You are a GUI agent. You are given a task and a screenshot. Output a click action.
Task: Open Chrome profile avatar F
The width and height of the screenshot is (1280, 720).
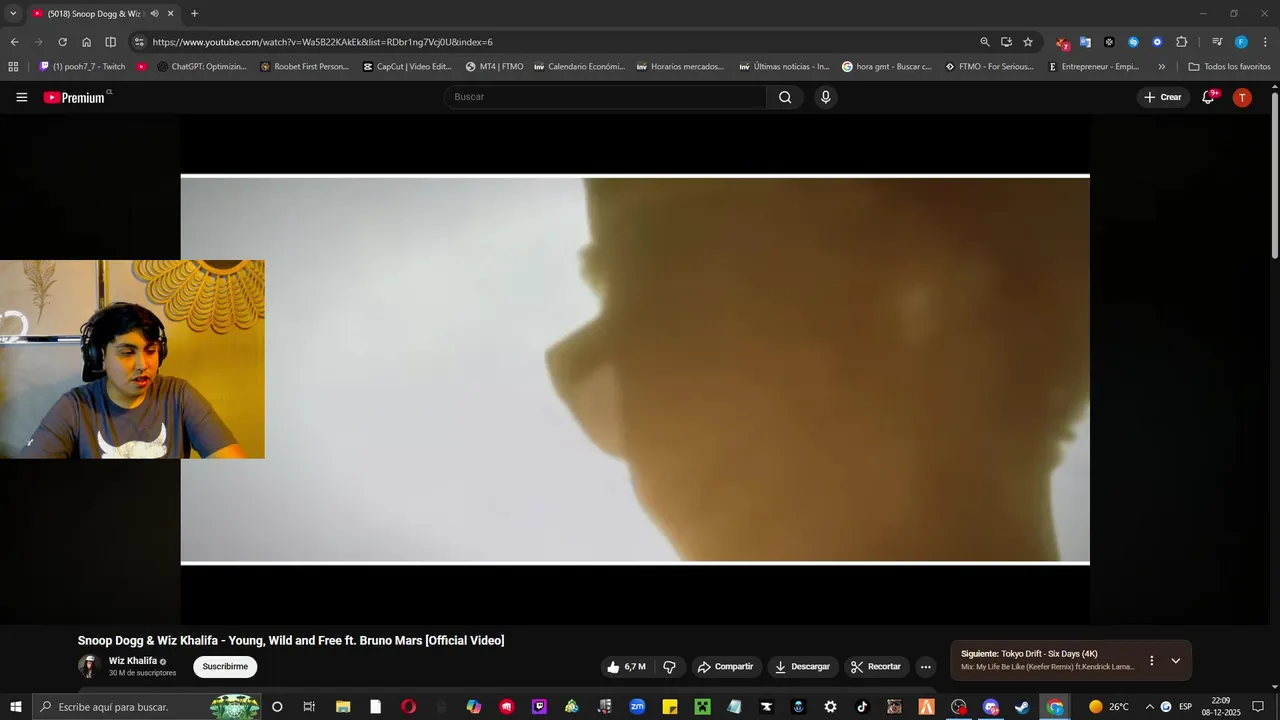click(1241, 42)
